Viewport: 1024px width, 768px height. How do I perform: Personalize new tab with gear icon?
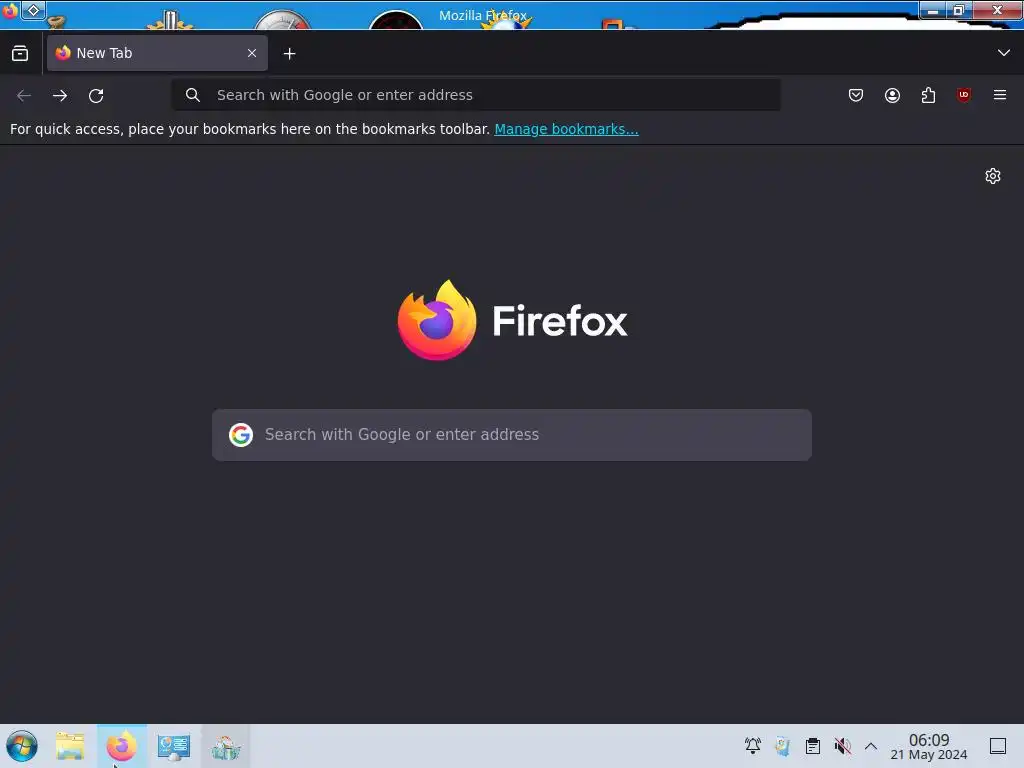coord(993,176)
